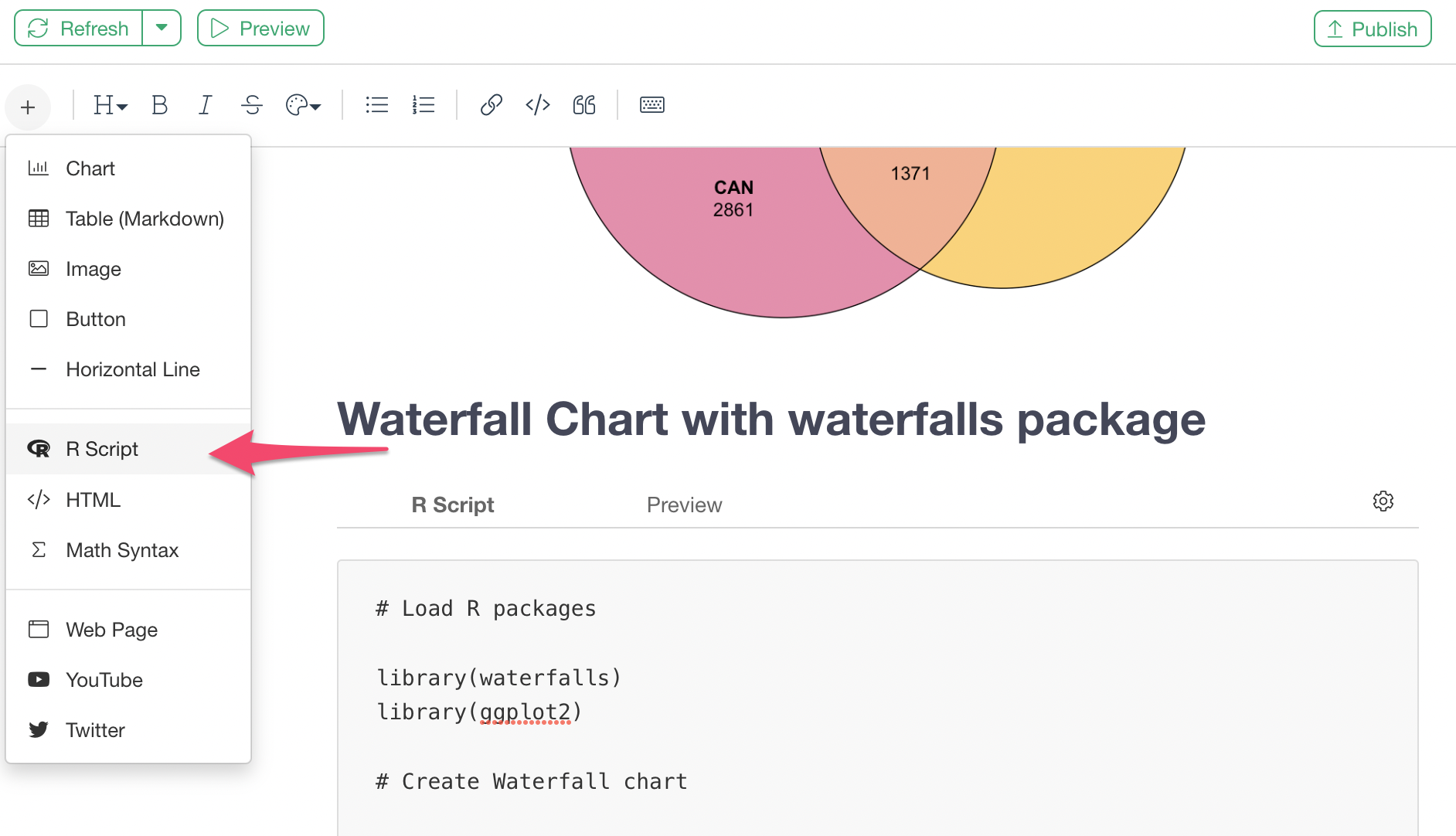This screenshot has height=836, width=1456.
Task: Open the text color palette dropdown
Action: (303, 105)
